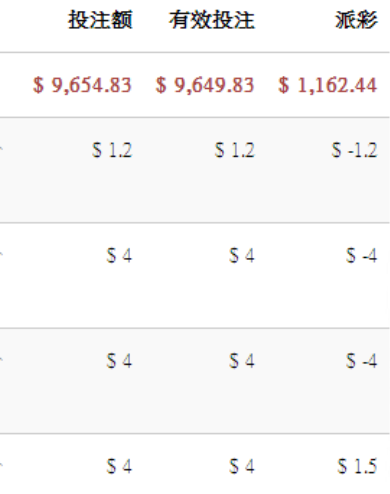Image resolution: width=390 pixels, height=494 pixels.
Task: Click third row $ 4 valid bet
Action: [242, 361]
